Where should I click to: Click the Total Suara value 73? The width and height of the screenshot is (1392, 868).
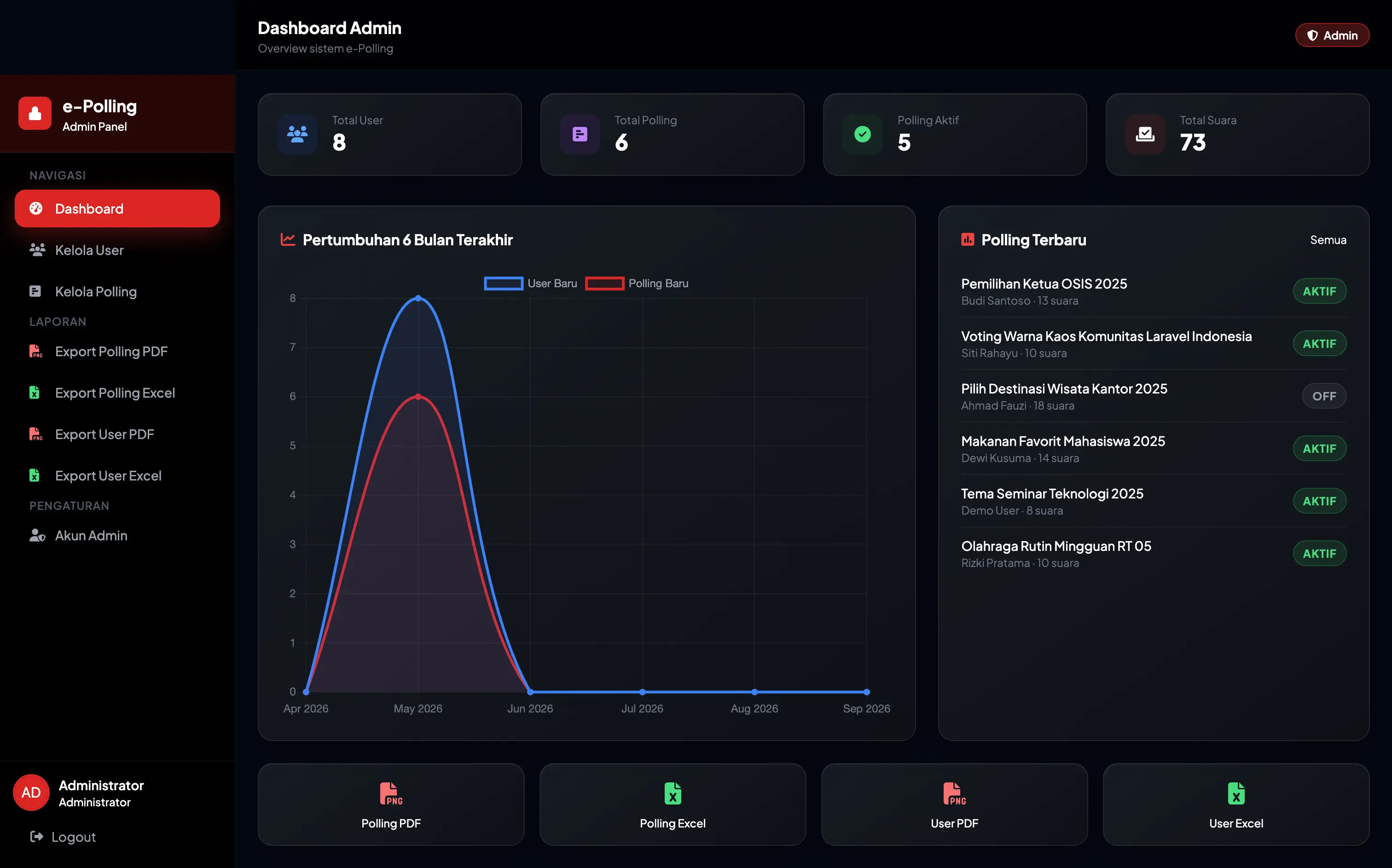tap(1192, 142)
